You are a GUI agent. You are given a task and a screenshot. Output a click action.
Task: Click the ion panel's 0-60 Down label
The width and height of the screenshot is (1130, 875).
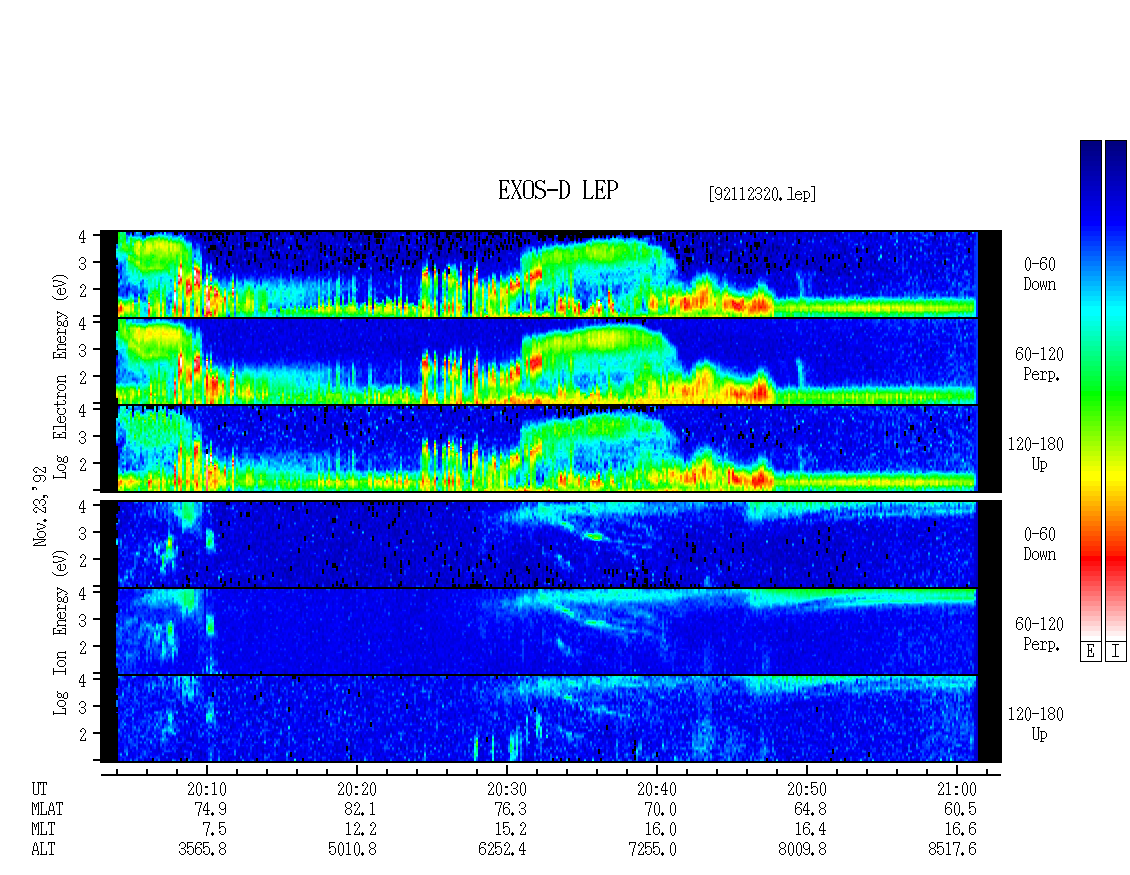click(x=1039, y=544)
